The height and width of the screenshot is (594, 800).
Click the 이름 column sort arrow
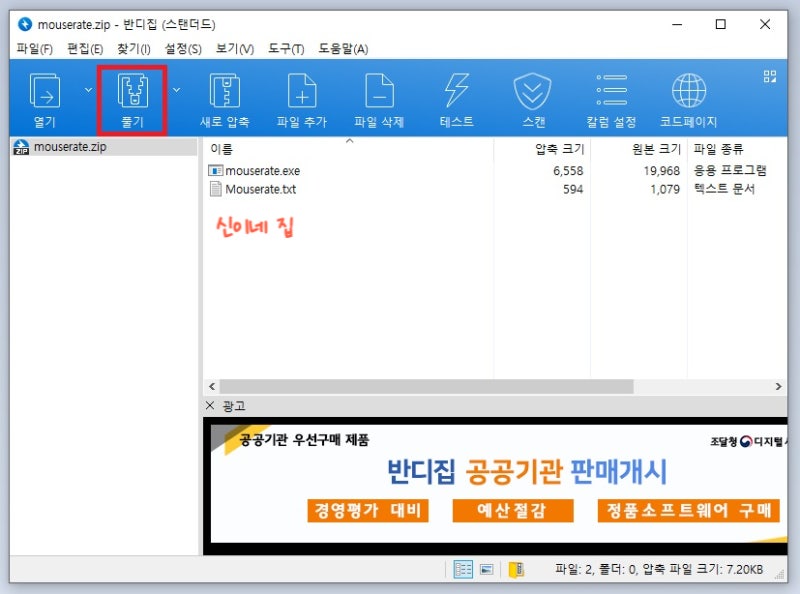(349, 142)
